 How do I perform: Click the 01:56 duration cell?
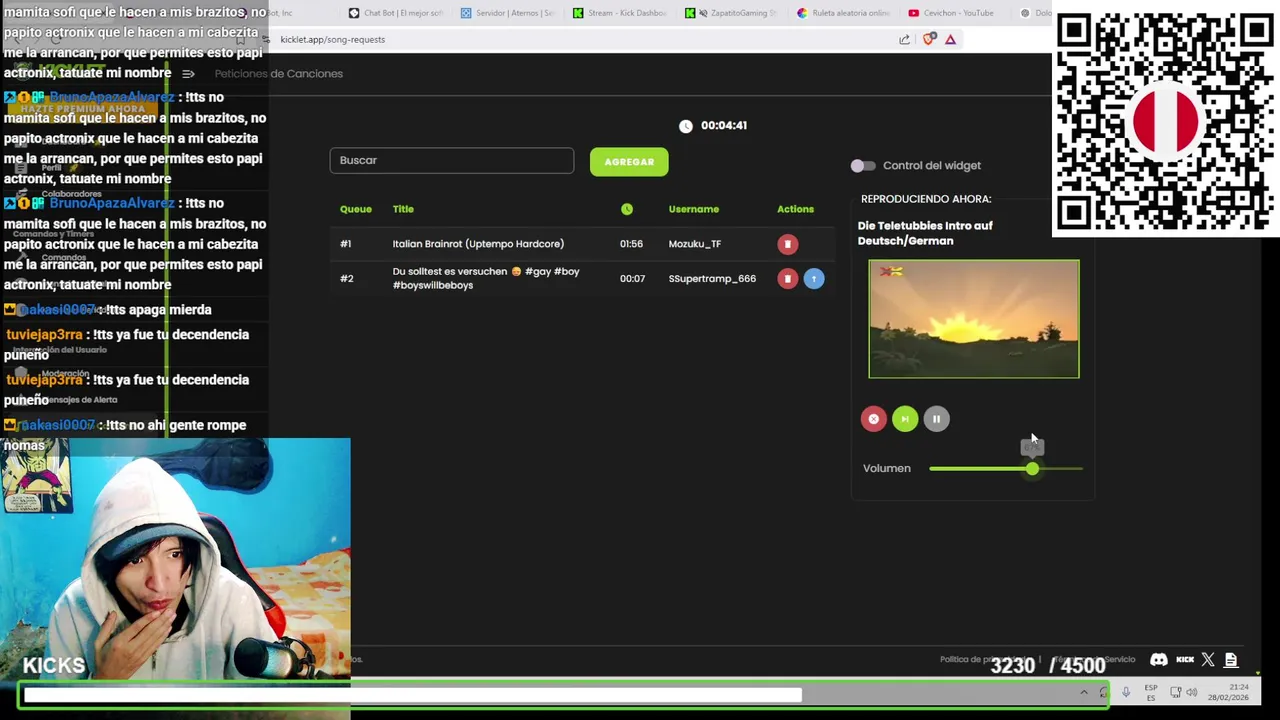click(x=631, y=244)
